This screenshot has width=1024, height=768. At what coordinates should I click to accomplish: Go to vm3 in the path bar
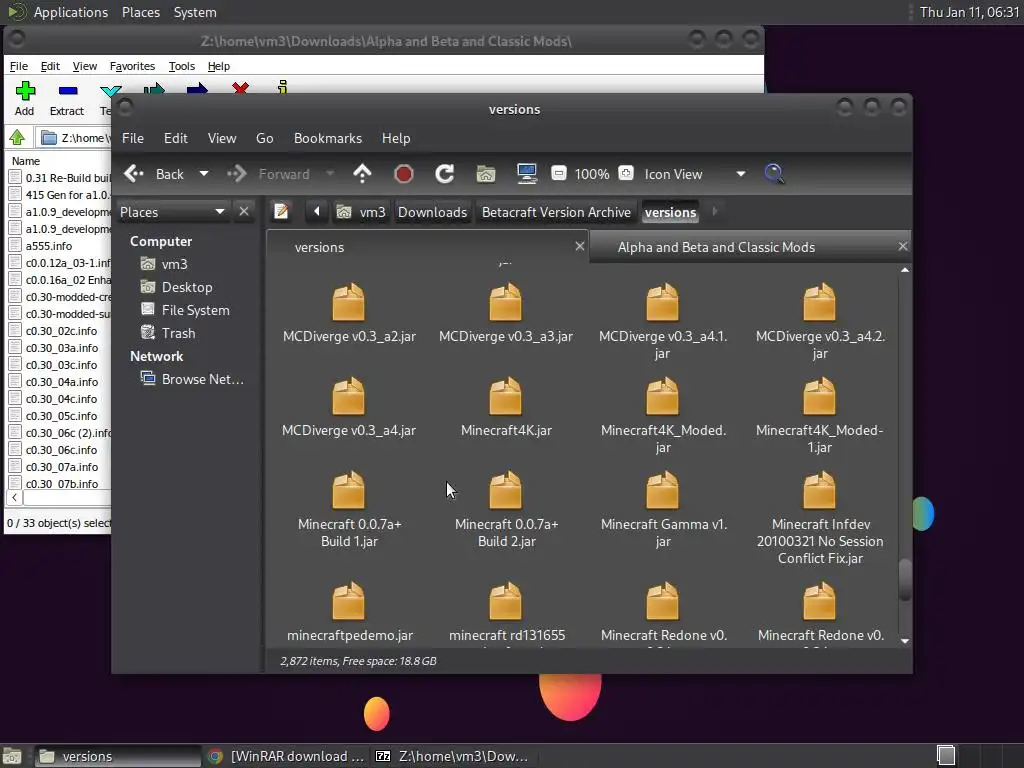point(361,212)
